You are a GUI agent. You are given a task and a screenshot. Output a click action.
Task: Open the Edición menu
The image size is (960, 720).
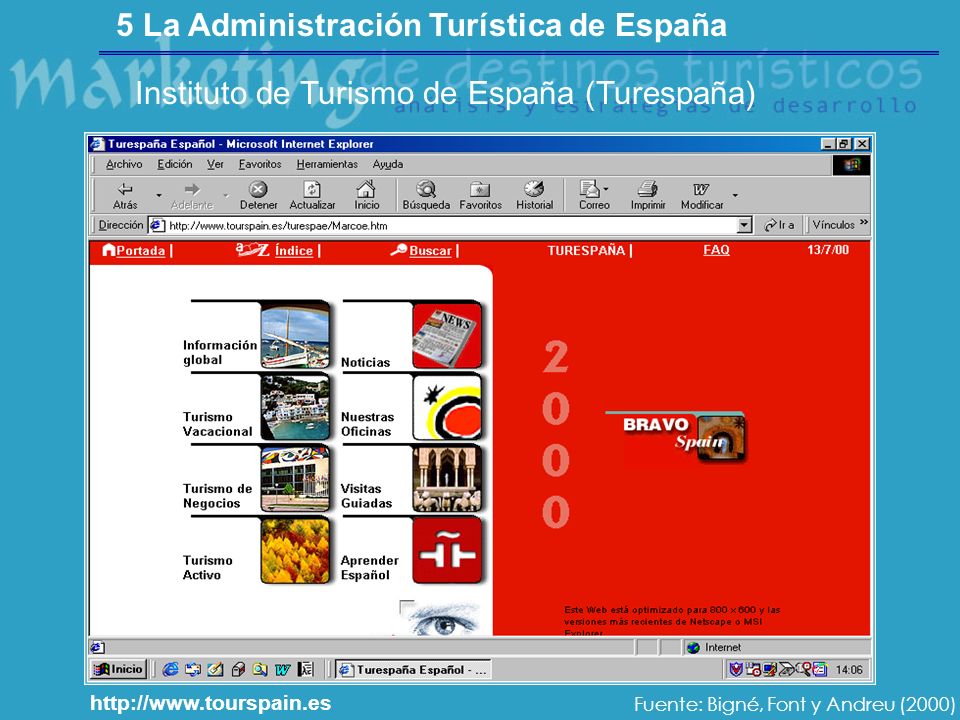coord(174,164)
